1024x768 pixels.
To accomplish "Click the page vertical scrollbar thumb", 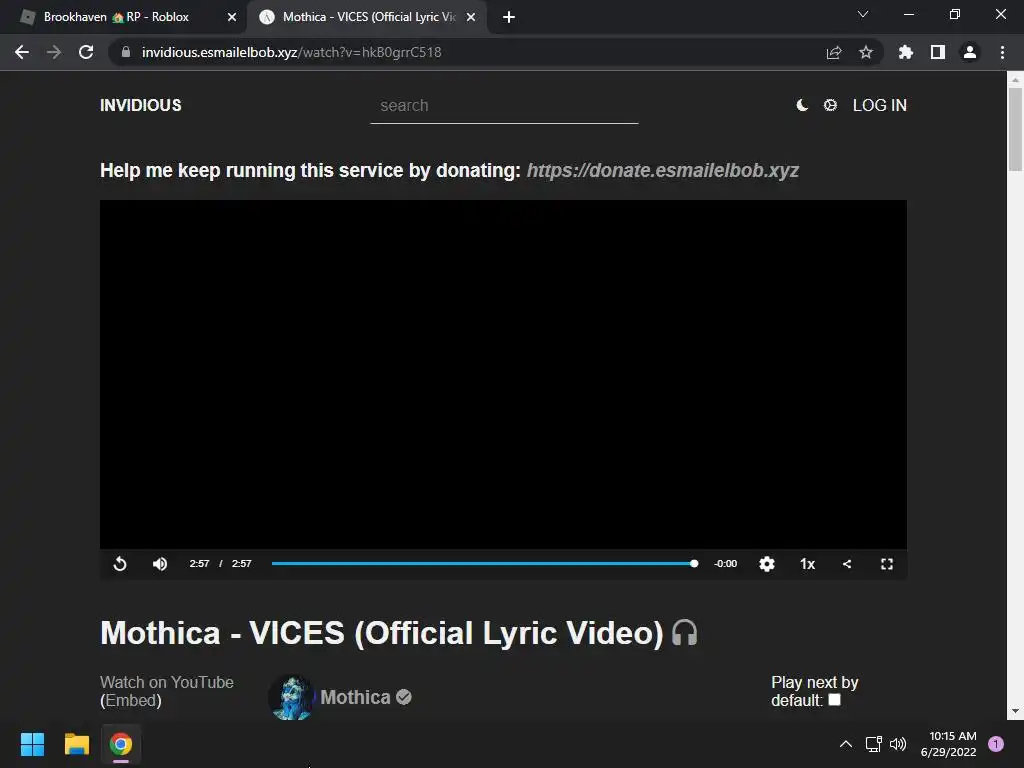I will 1015,129.
